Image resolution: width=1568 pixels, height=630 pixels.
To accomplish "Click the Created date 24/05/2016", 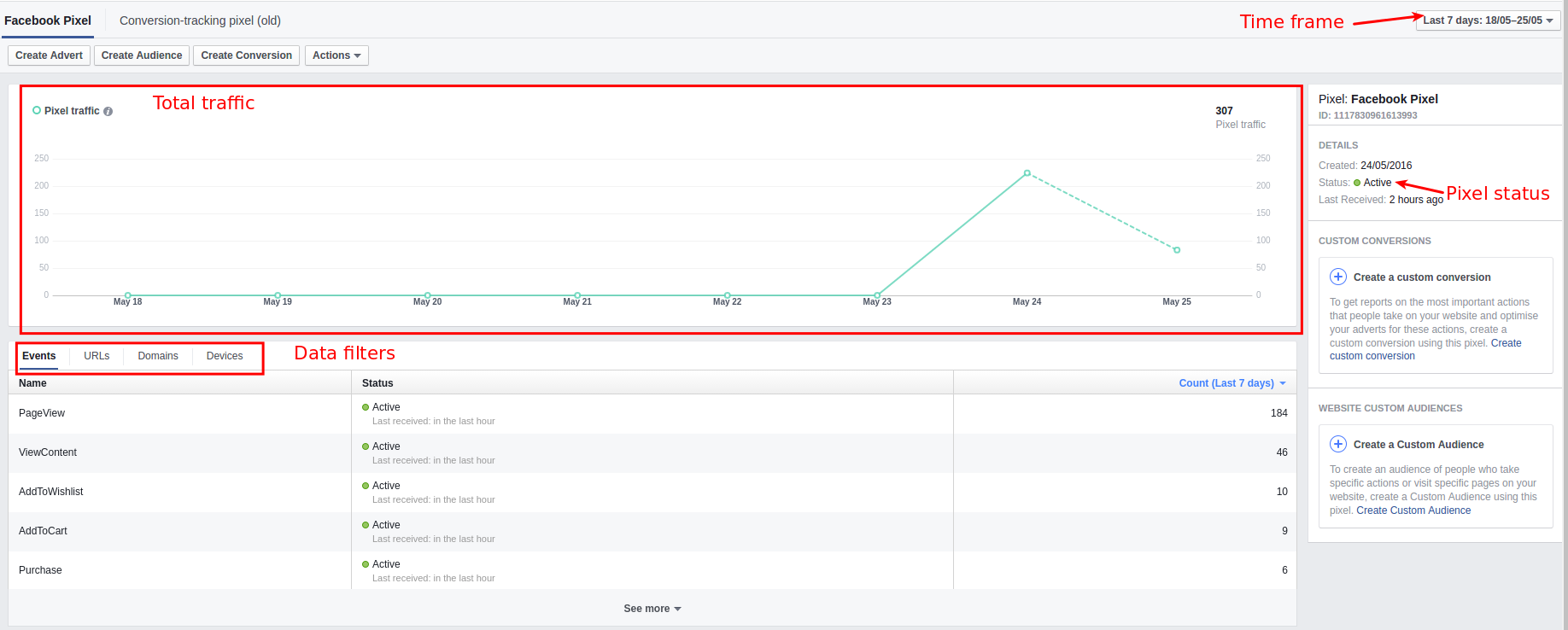I will click(1386, 166).
